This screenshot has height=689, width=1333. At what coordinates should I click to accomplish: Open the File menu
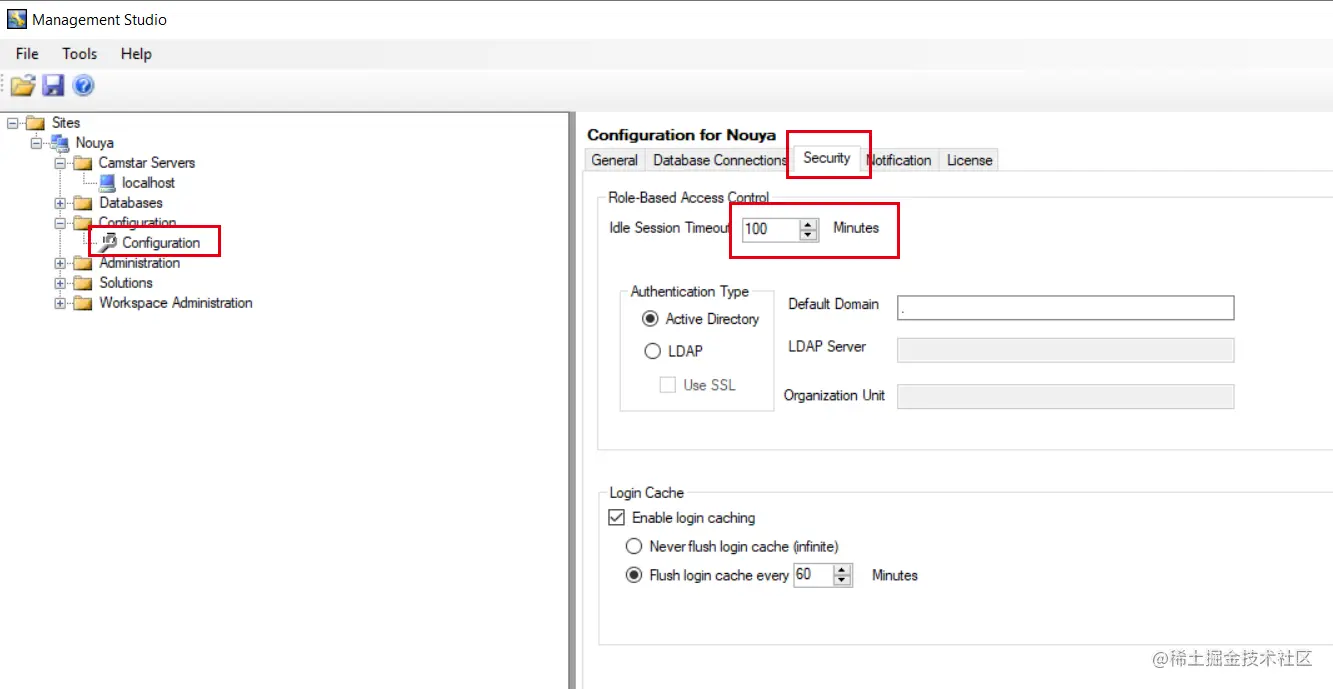[27, 54]
